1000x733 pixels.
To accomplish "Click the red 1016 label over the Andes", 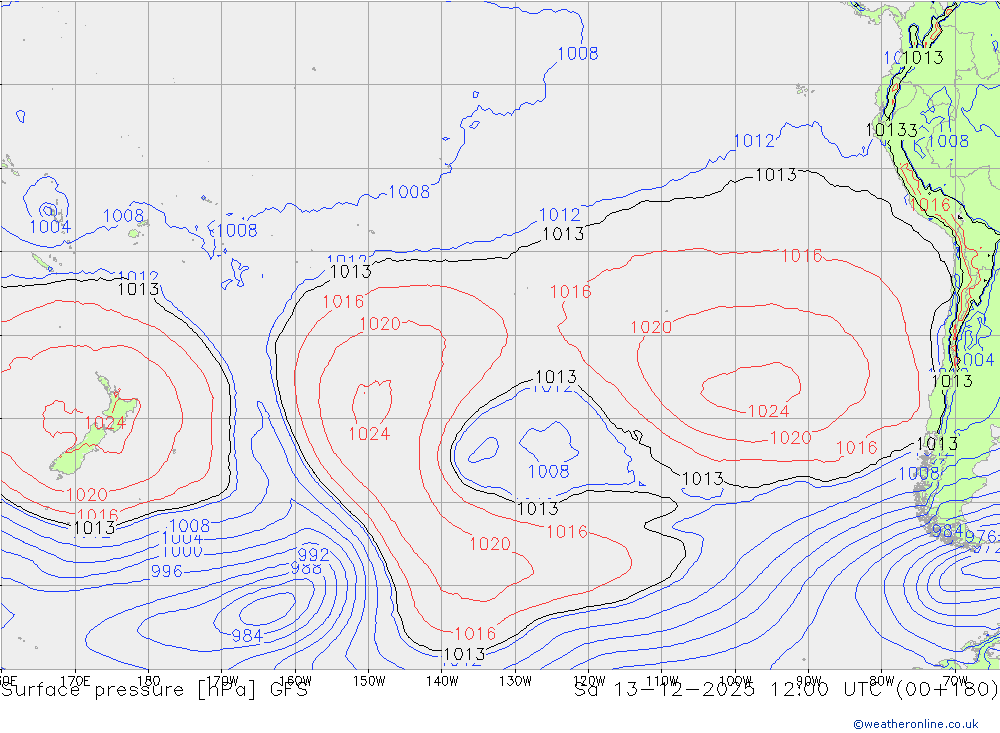I will (x=929, y=205).
